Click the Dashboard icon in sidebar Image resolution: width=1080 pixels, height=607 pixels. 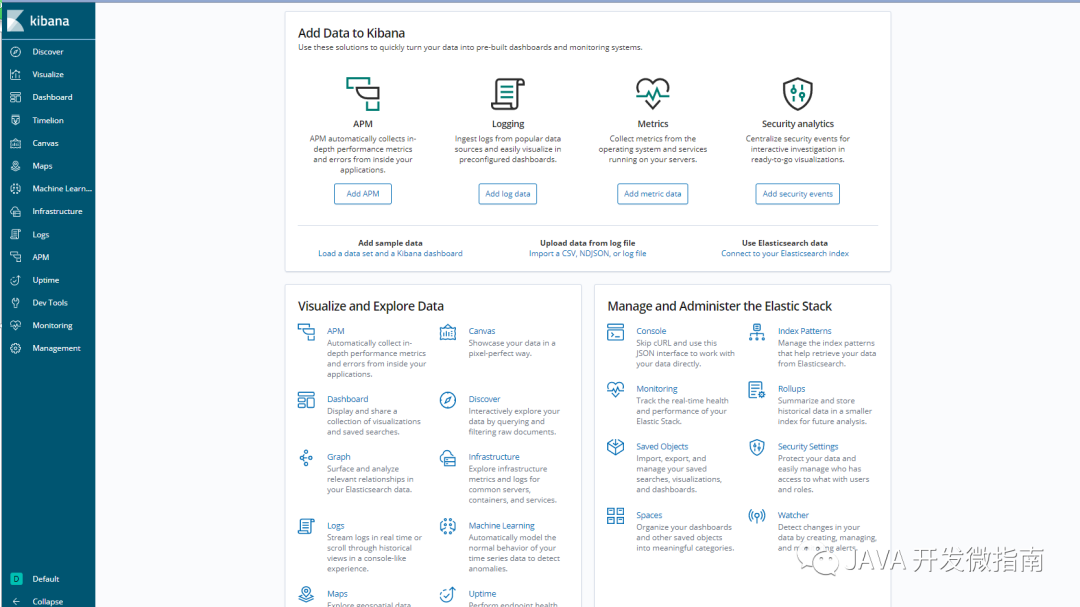click(16, 97)
